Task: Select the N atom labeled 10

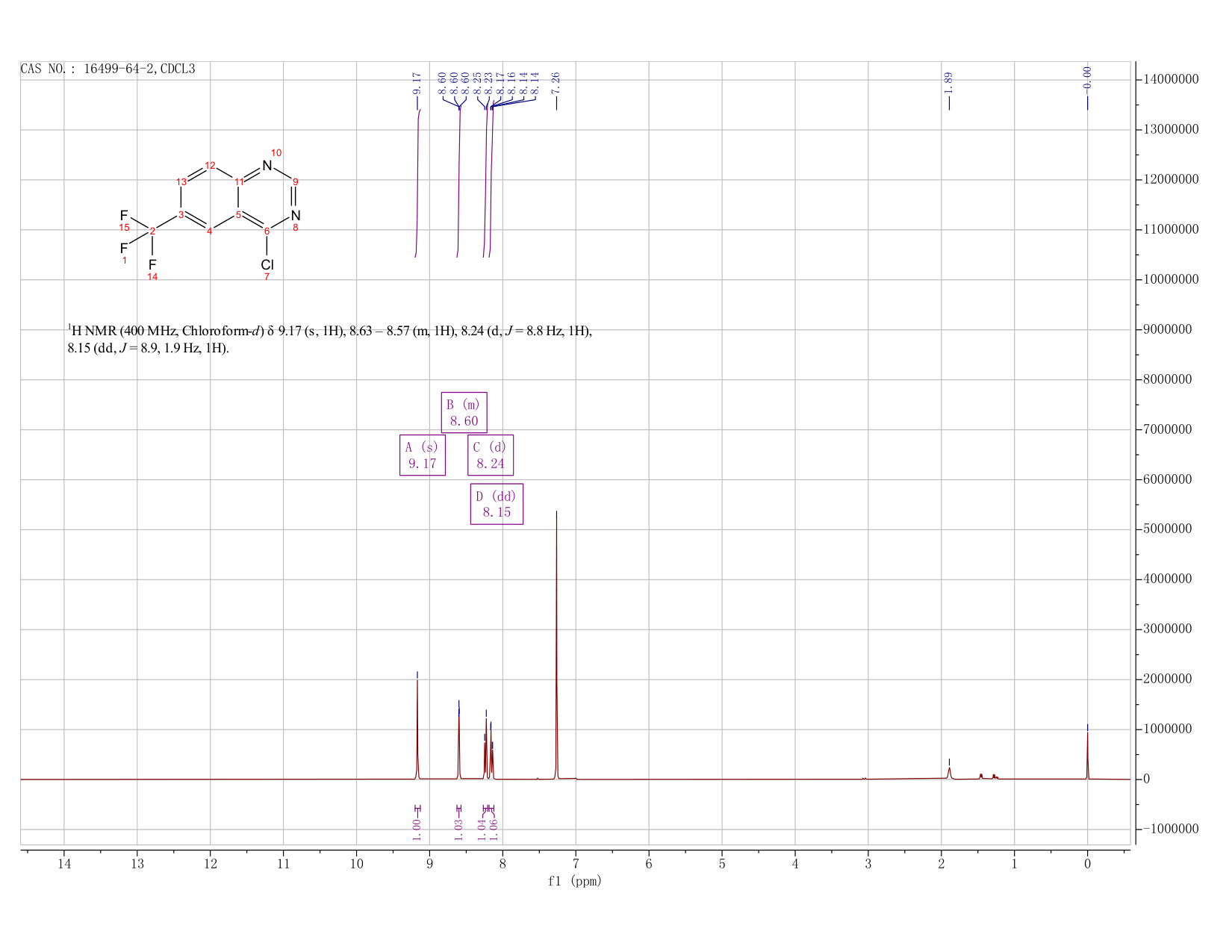Action: tap(267, 165)
